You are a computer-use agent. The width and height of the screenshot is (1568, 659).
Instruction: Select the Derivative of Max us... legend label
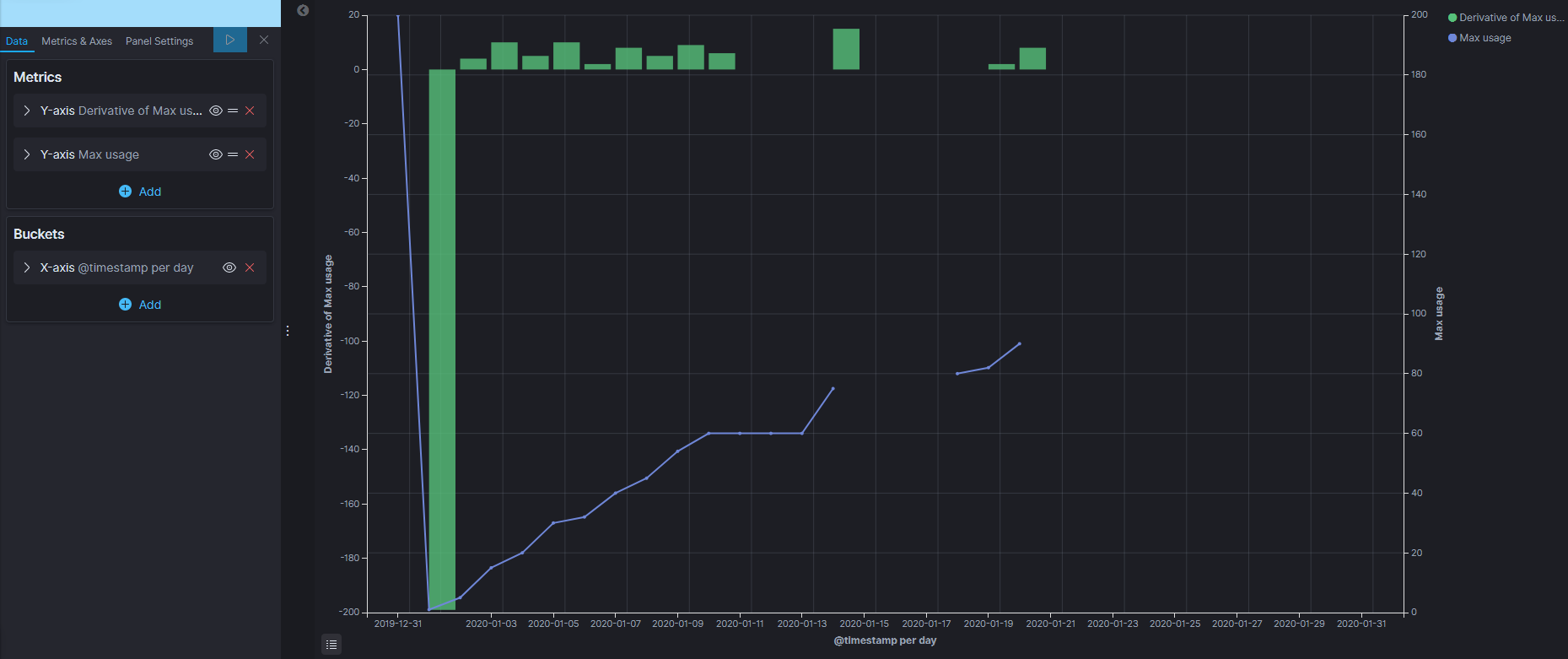(1511, 18)
